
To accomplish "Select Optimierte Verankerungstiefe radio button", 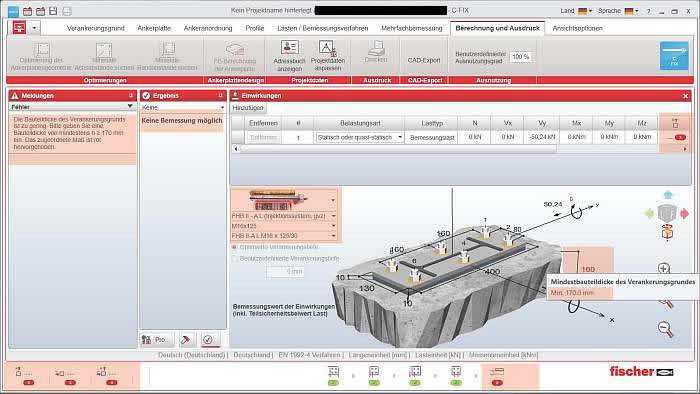I will (x=234, y=247).
